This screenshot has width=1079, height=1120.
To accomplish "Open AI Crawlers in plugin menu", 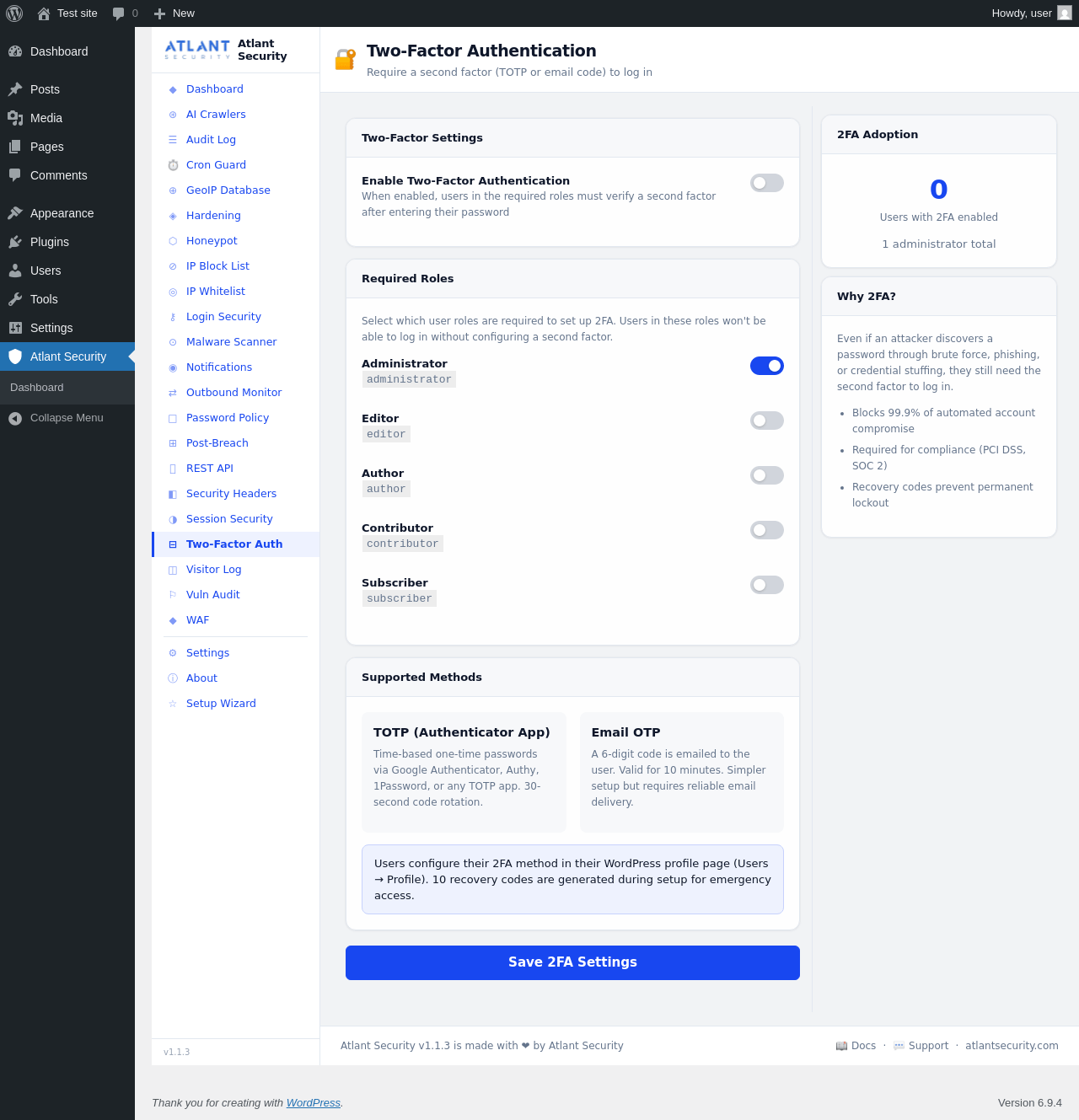I will (235, 115).
